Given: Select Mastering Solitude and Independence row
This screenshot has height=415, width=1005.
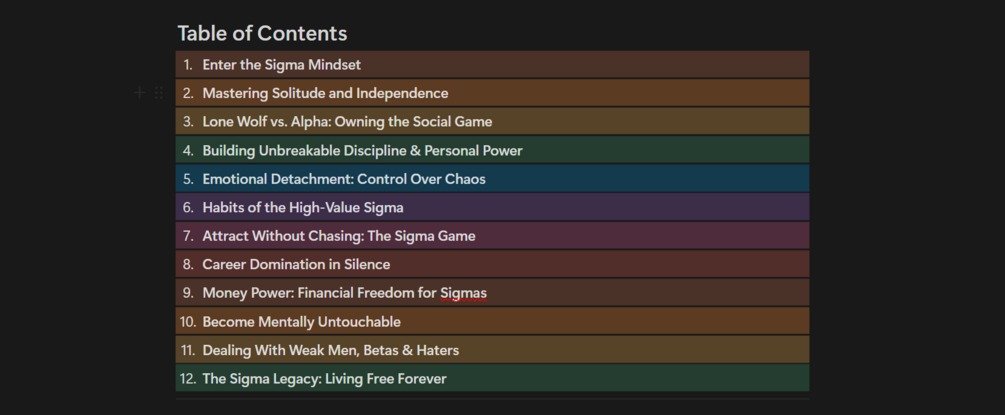Looking at the screenshot, I should tap(325, 93).
